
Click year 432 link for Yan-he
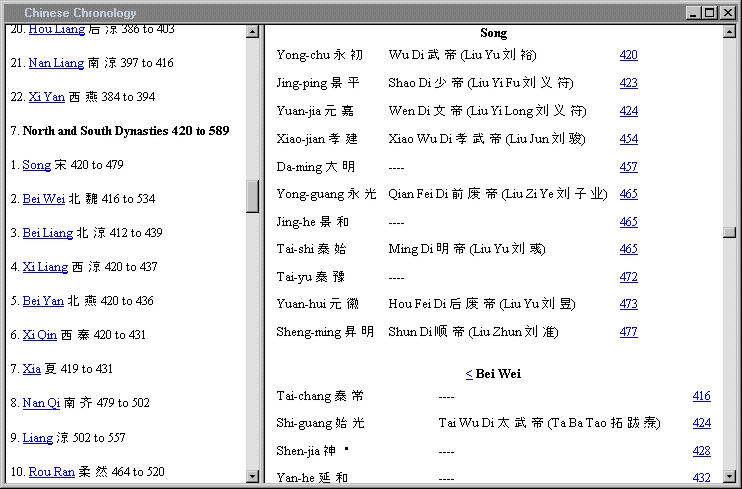(701, 477)
